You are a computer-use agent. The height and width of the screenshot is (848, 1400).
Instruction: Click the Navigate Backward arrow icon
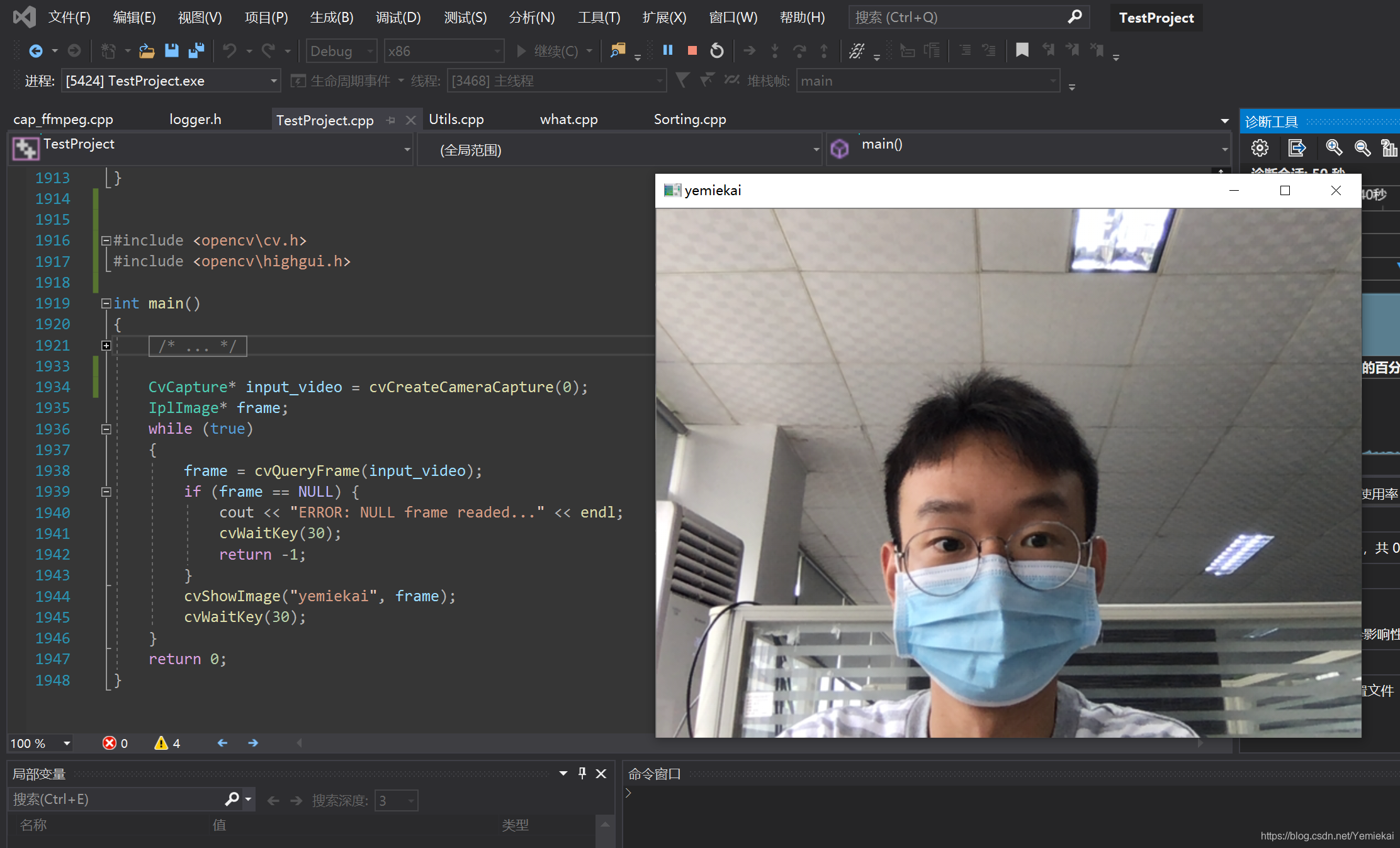point(36,50)
